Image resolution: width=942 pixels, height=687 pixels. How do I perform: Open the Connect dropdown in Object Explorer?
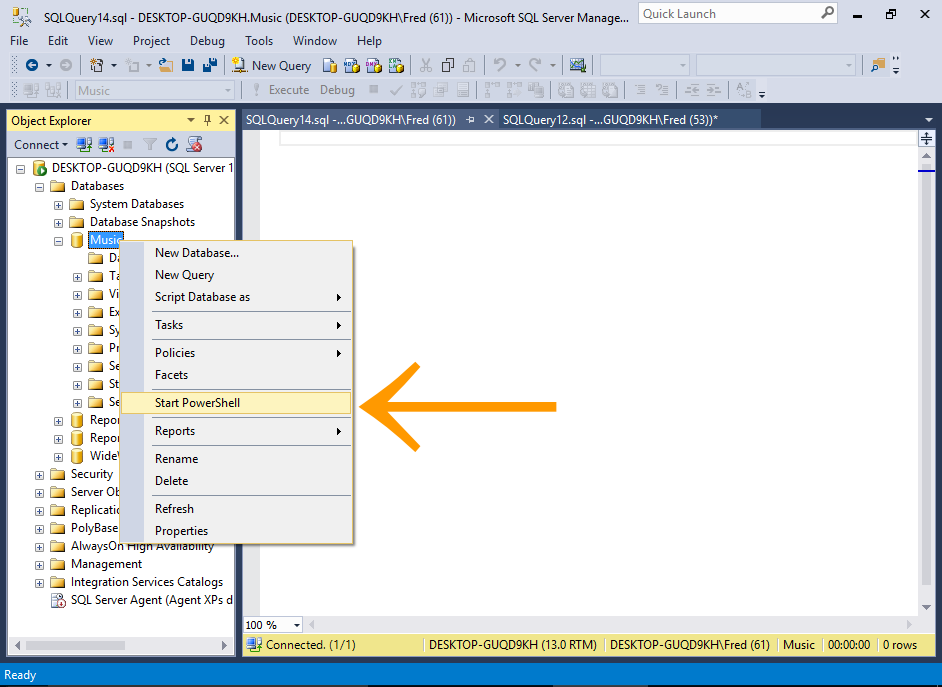pyautogui.click(x=41, y=145)
